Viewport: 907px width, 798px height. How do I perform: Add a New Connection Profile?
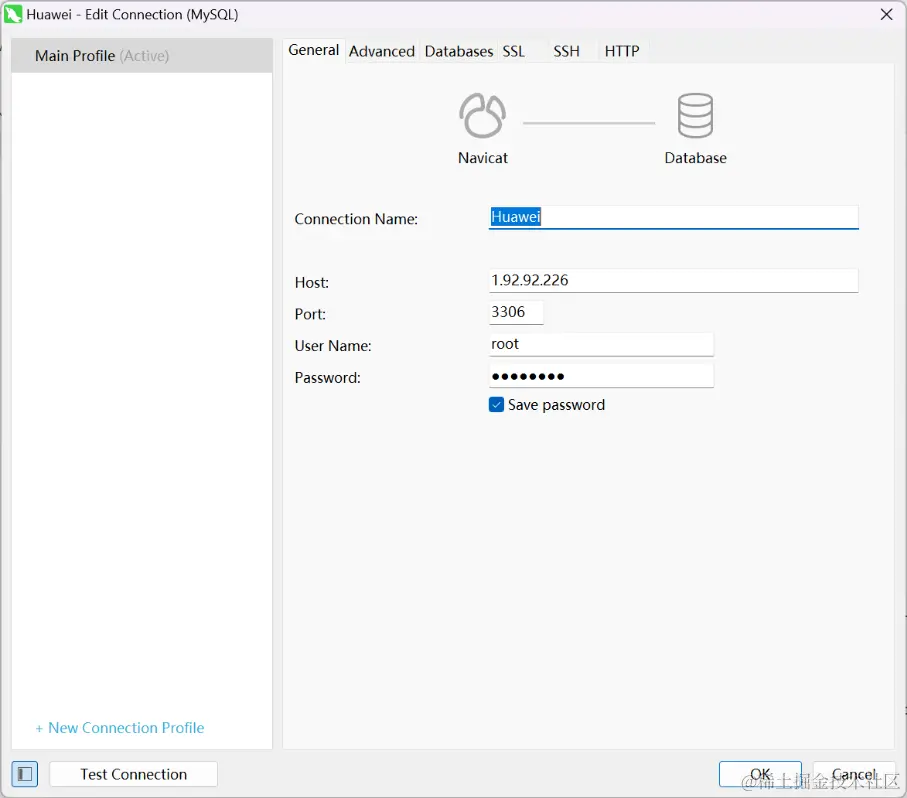[120, 727]
